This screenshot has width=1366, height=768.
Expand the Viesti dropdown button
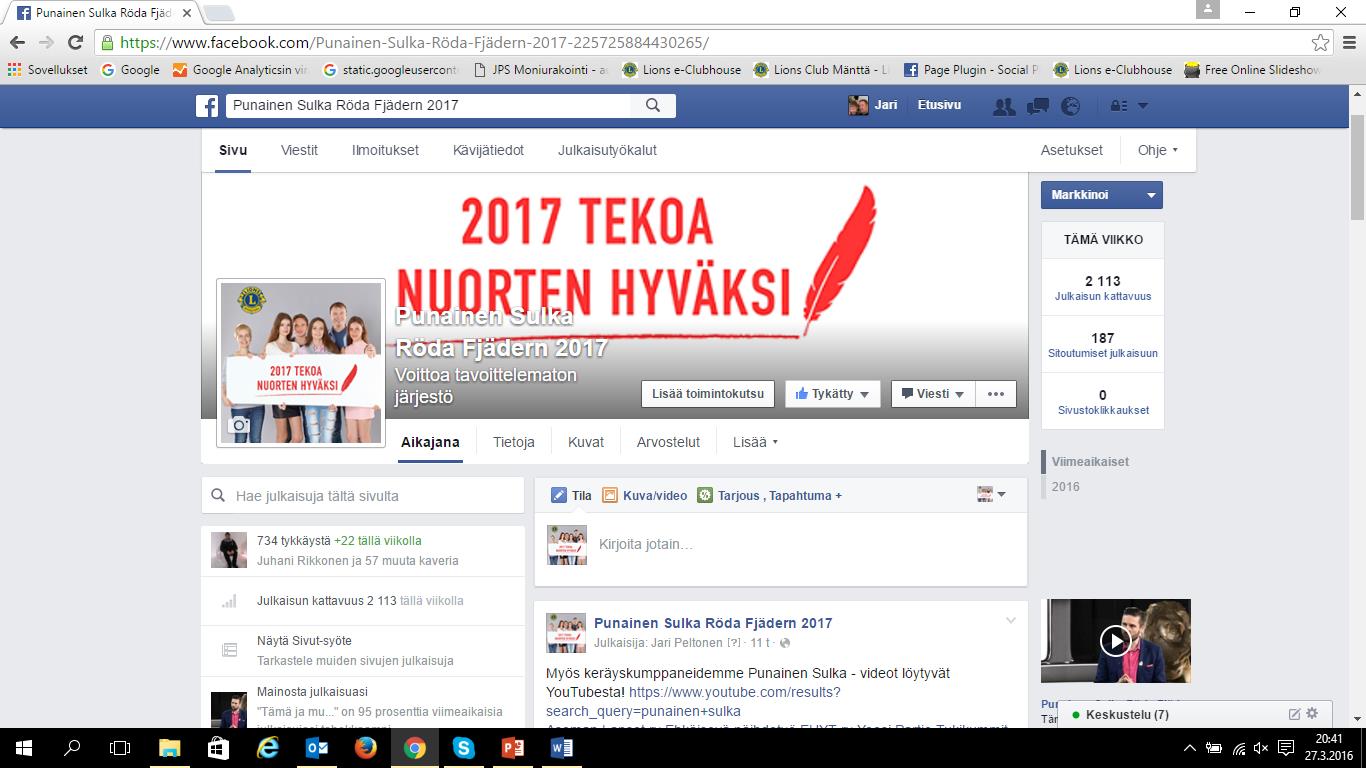click(933, 394)
